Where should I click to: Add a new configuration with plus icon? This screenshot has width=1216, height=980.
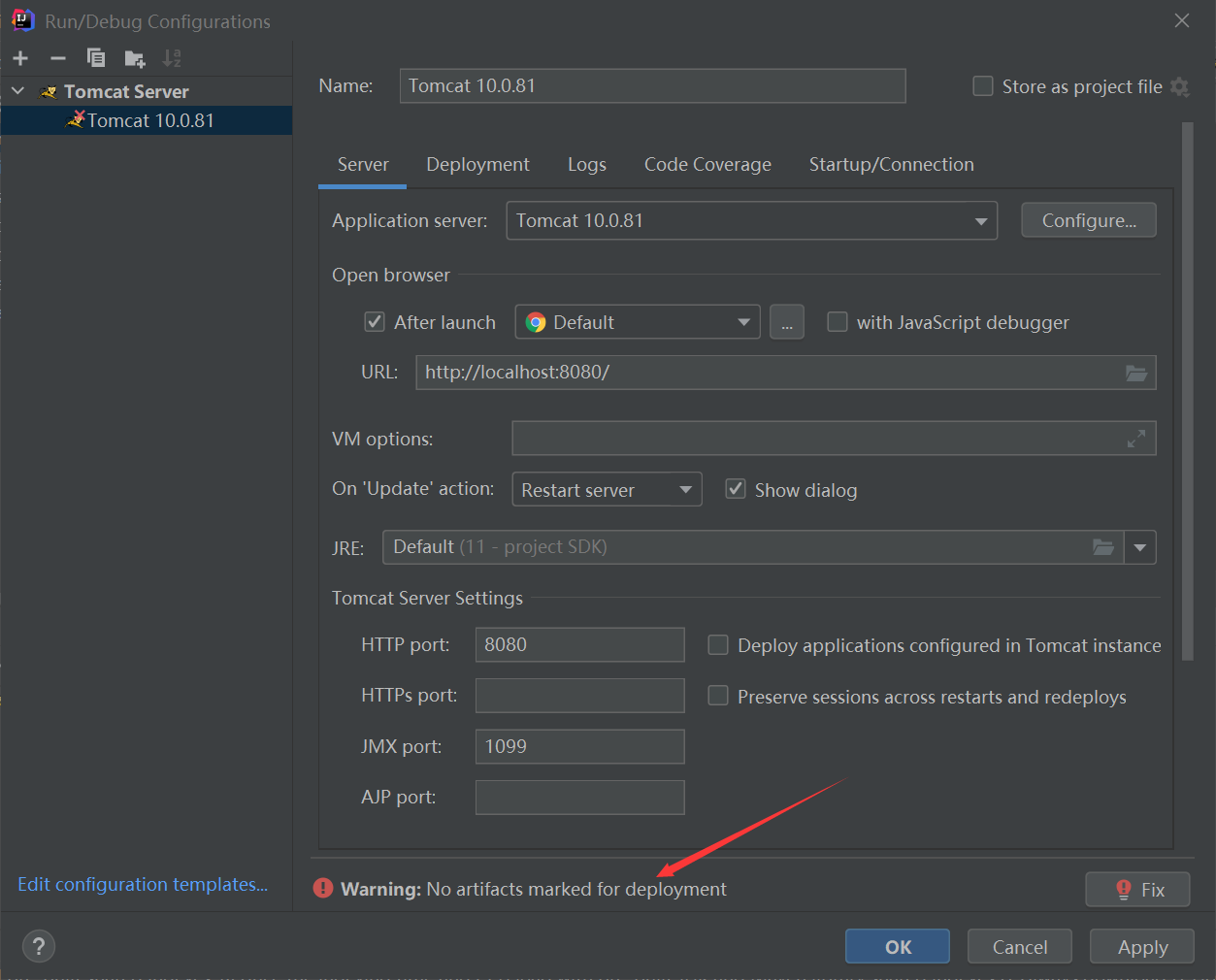coord(20,58)
